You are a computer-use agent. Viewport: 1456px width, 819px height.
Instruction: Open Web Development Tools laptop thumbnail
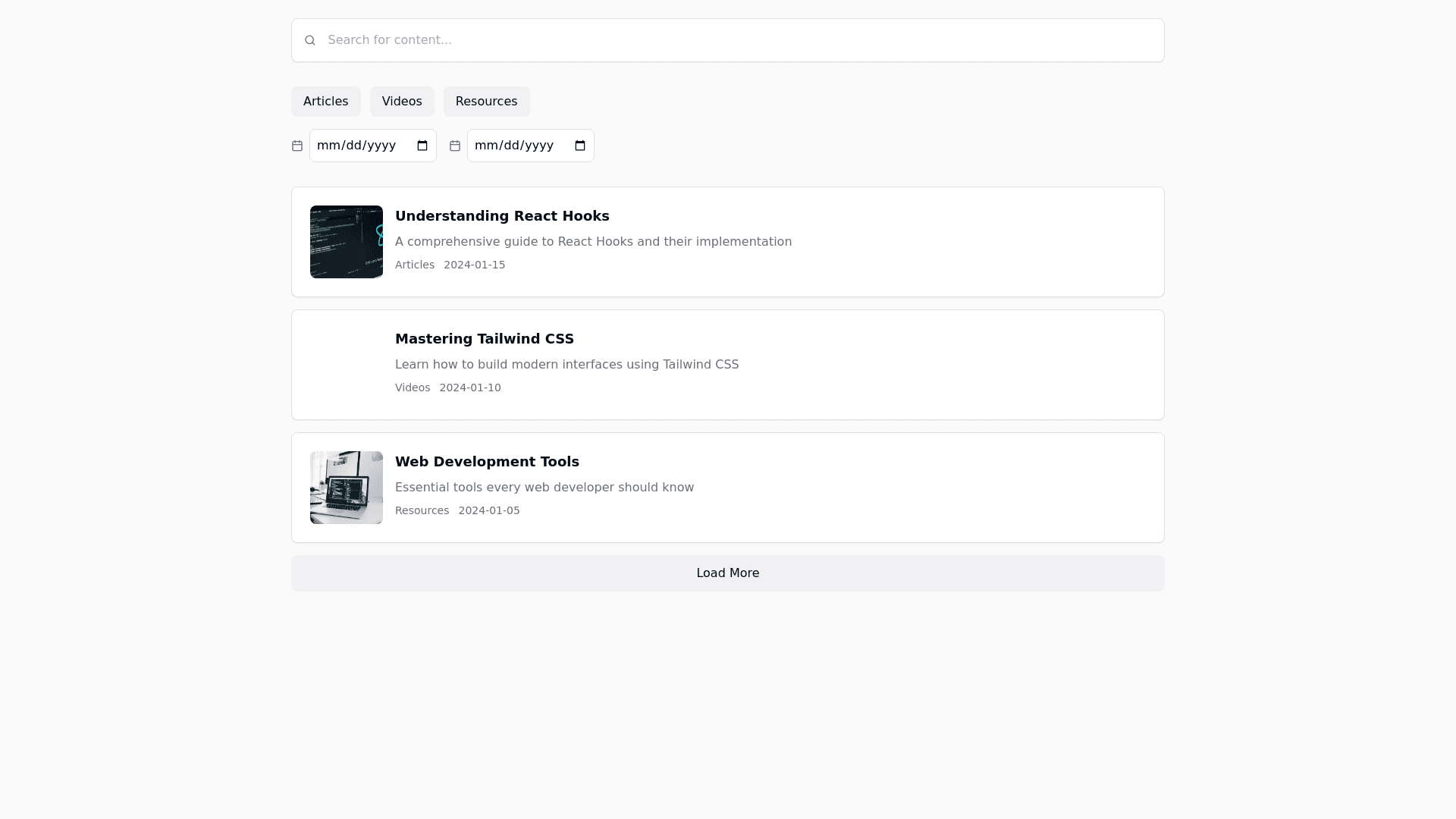347,488
